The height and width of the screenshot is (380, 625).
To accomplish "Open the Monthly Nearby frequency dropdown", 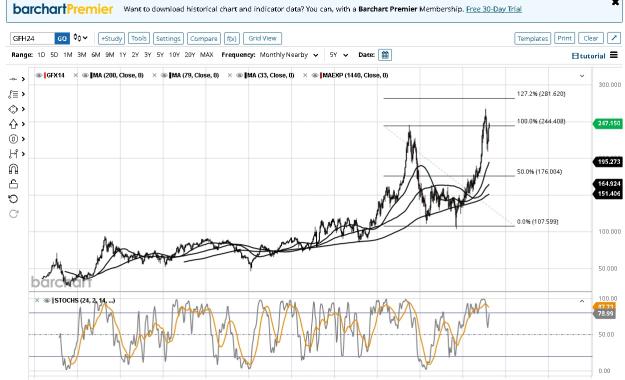I will point(289,55).
